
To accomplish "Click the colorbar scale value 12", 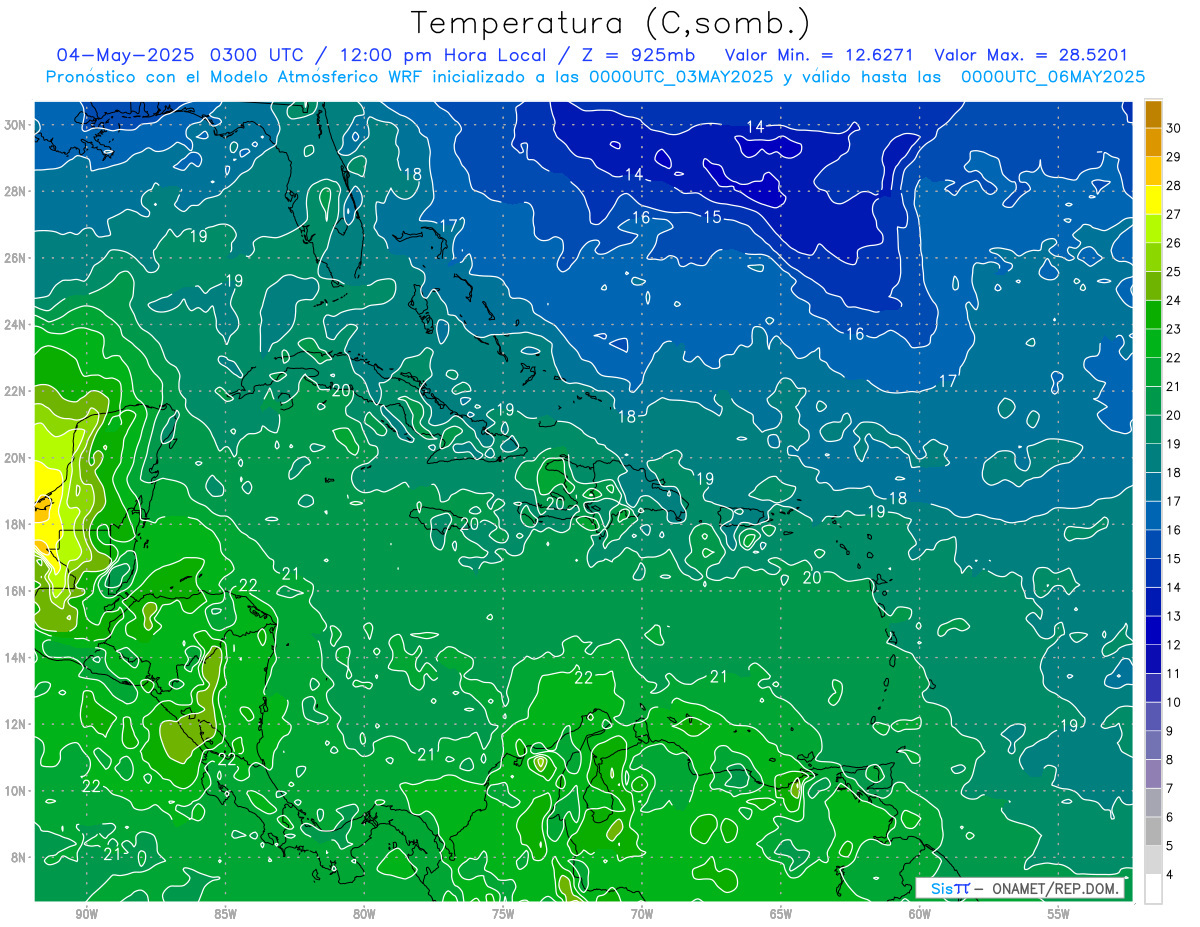I will (x=1174, y=645).
